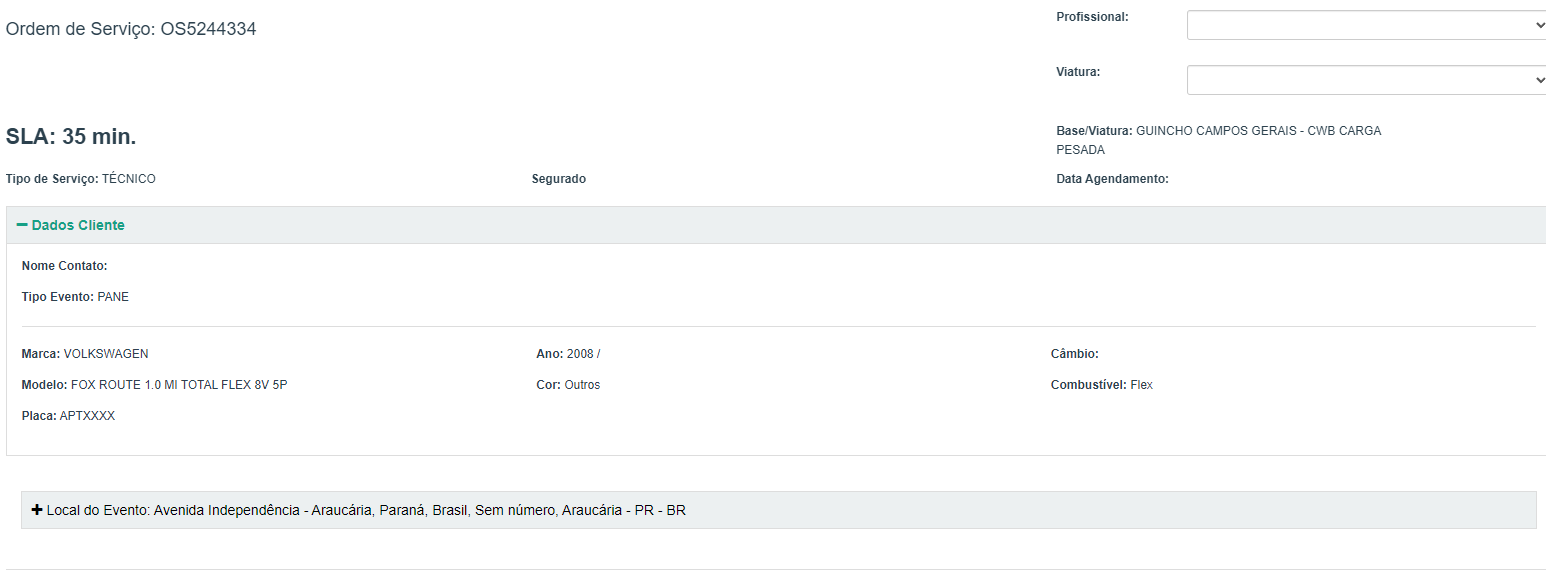Viewport: 1546px width, 587px height.
Task: Click the Data Agendamento label
Action: click(x=1112, y=179)
